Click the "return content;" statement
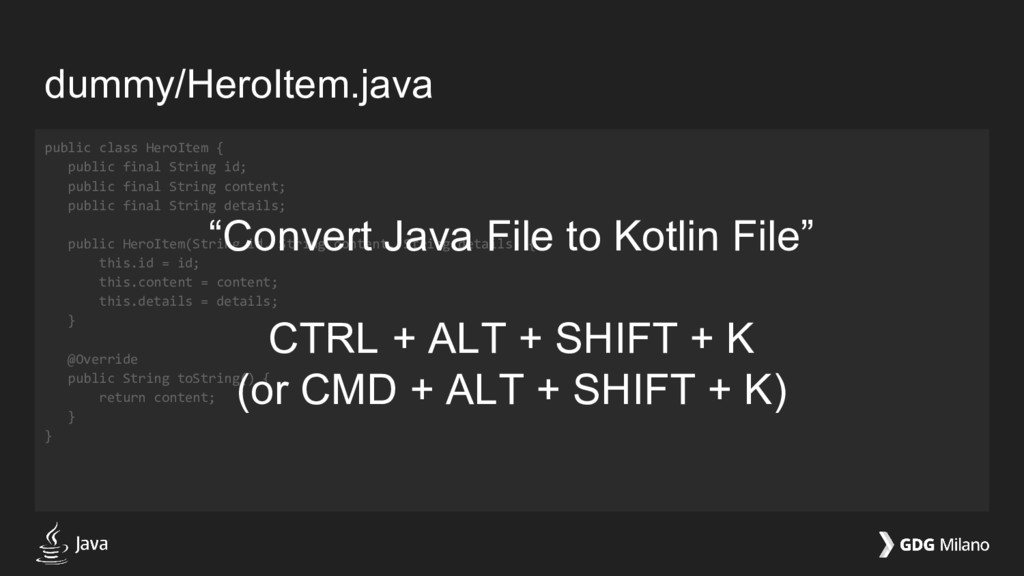Image resolution: width=1024 pixels, height=576 pixels. point(157,397)
